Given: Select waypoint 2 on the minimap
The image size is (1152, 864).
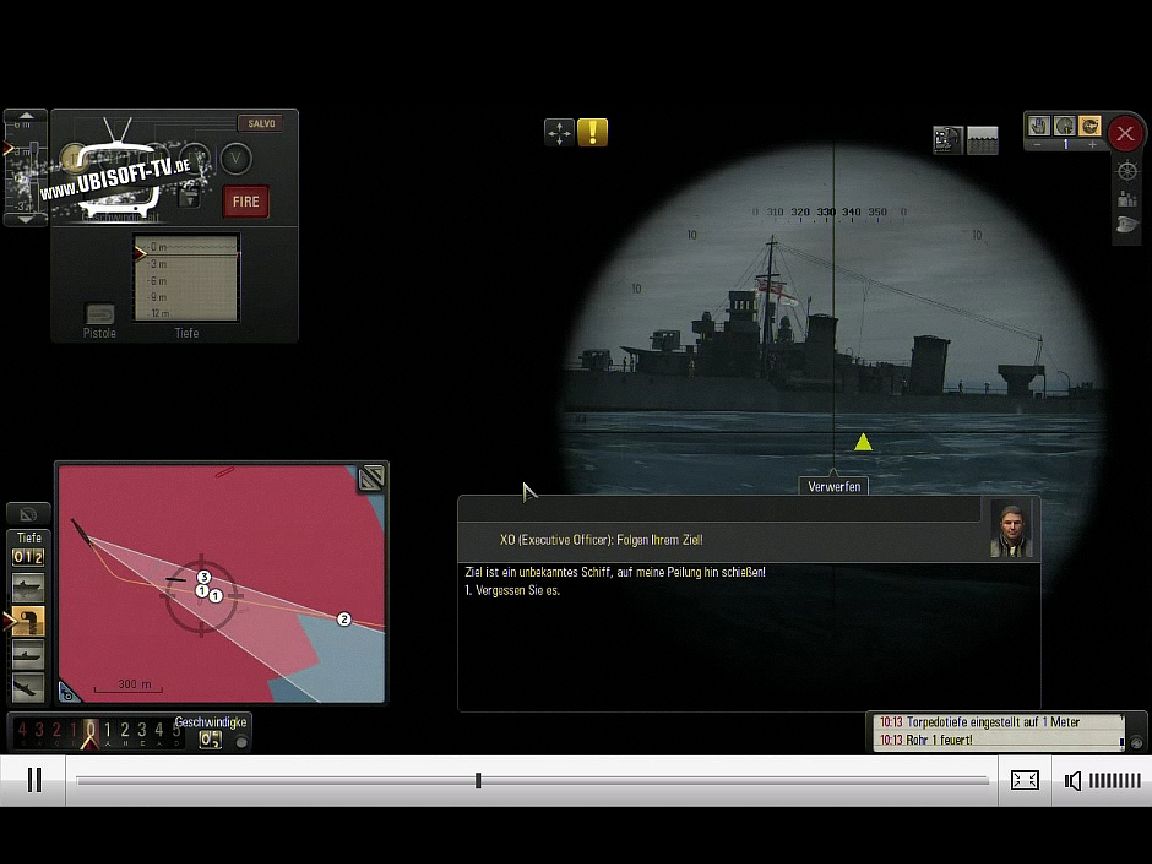Looking at the screenshot, I should click(343, 619).
